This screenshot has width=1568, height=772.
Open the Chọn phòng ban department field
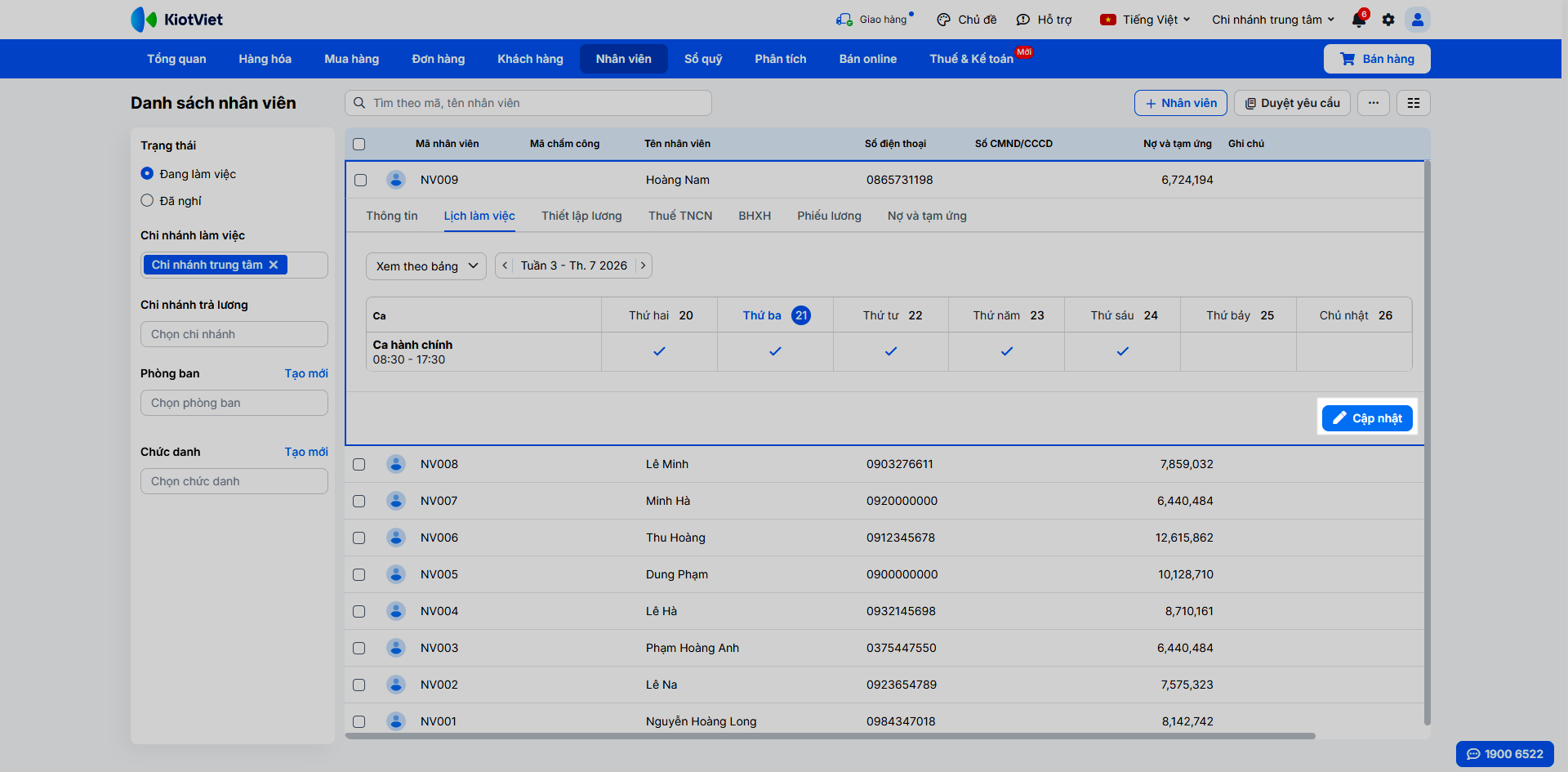pyautogui.click(x=234, y=403)
